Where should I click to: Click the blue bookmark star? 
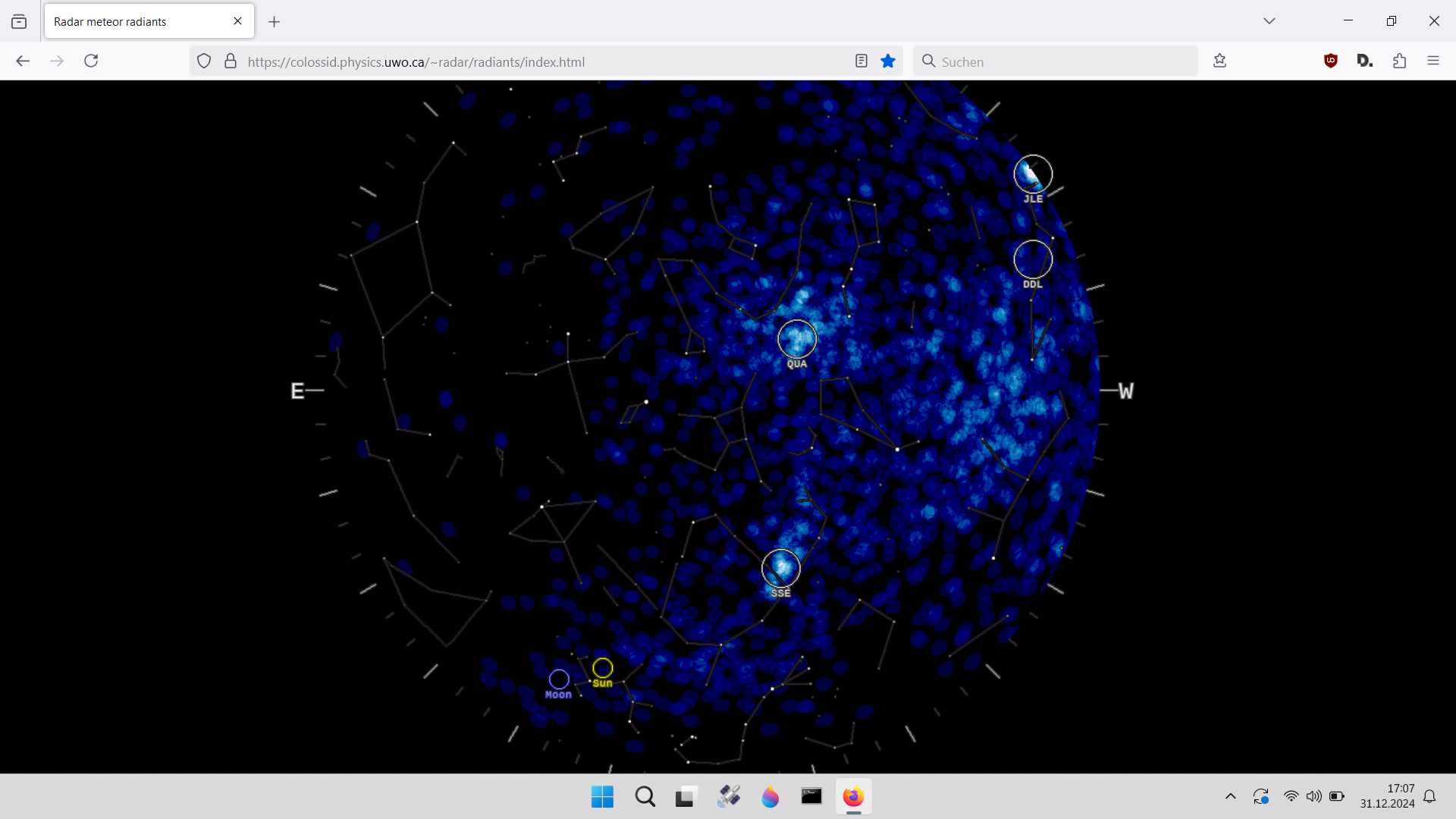pyautogui.click(x=888, y=61)
